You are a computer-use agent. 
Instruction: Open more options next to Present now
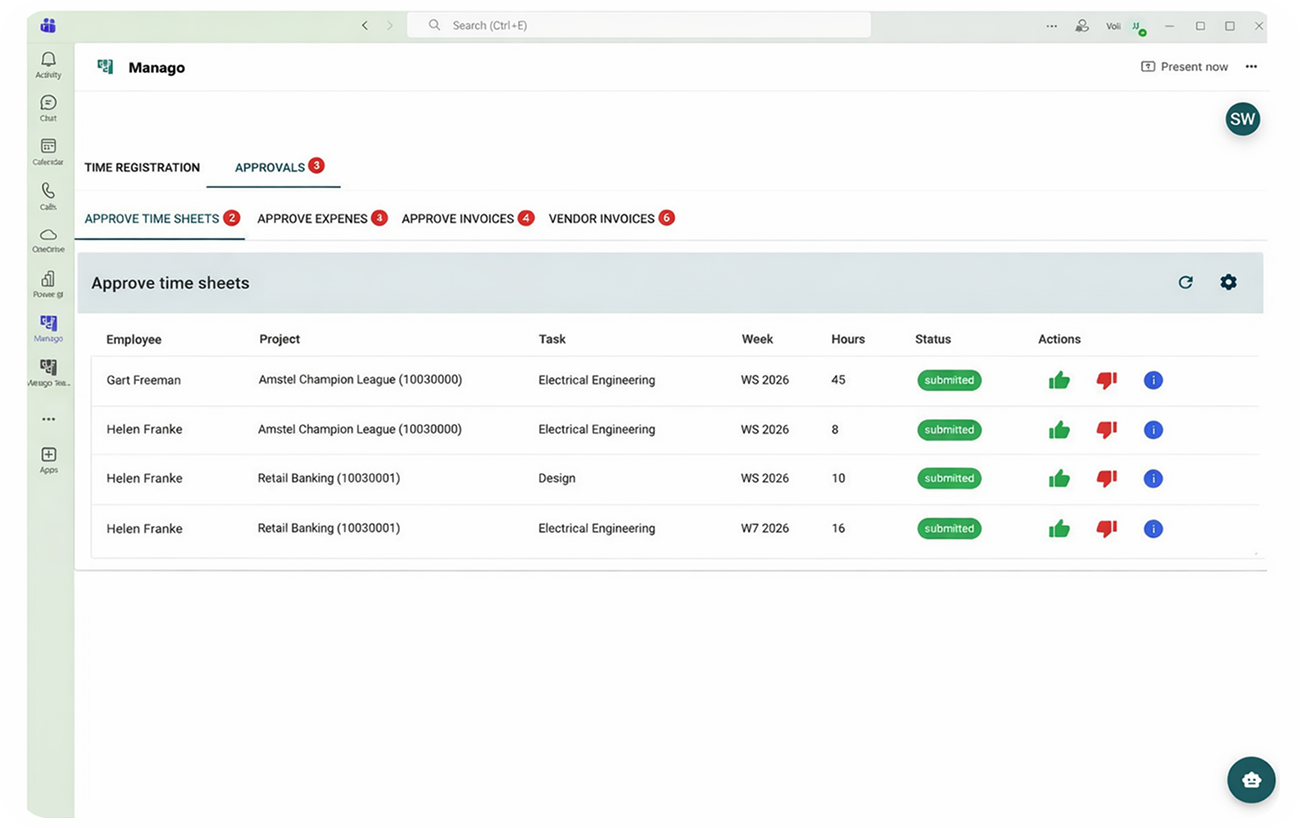[x=1251, y=67]
